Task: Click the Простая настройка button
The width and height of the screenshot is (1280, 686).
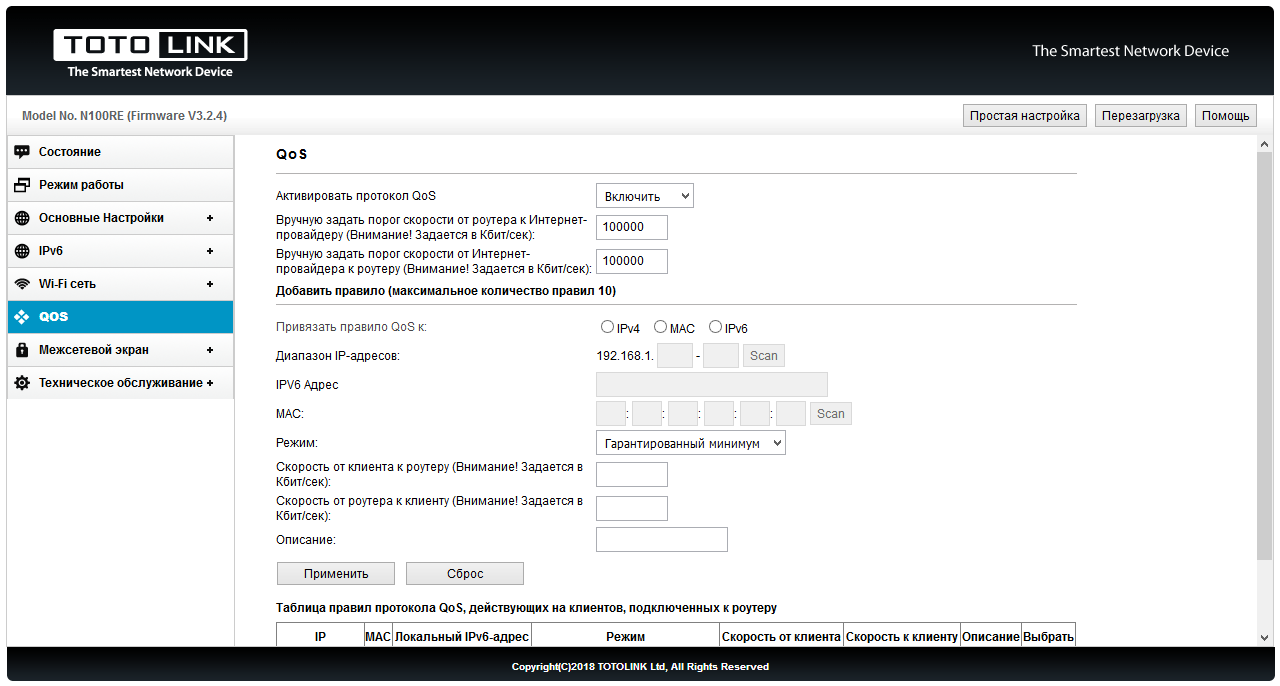Action: click(x=1025, y=116)
